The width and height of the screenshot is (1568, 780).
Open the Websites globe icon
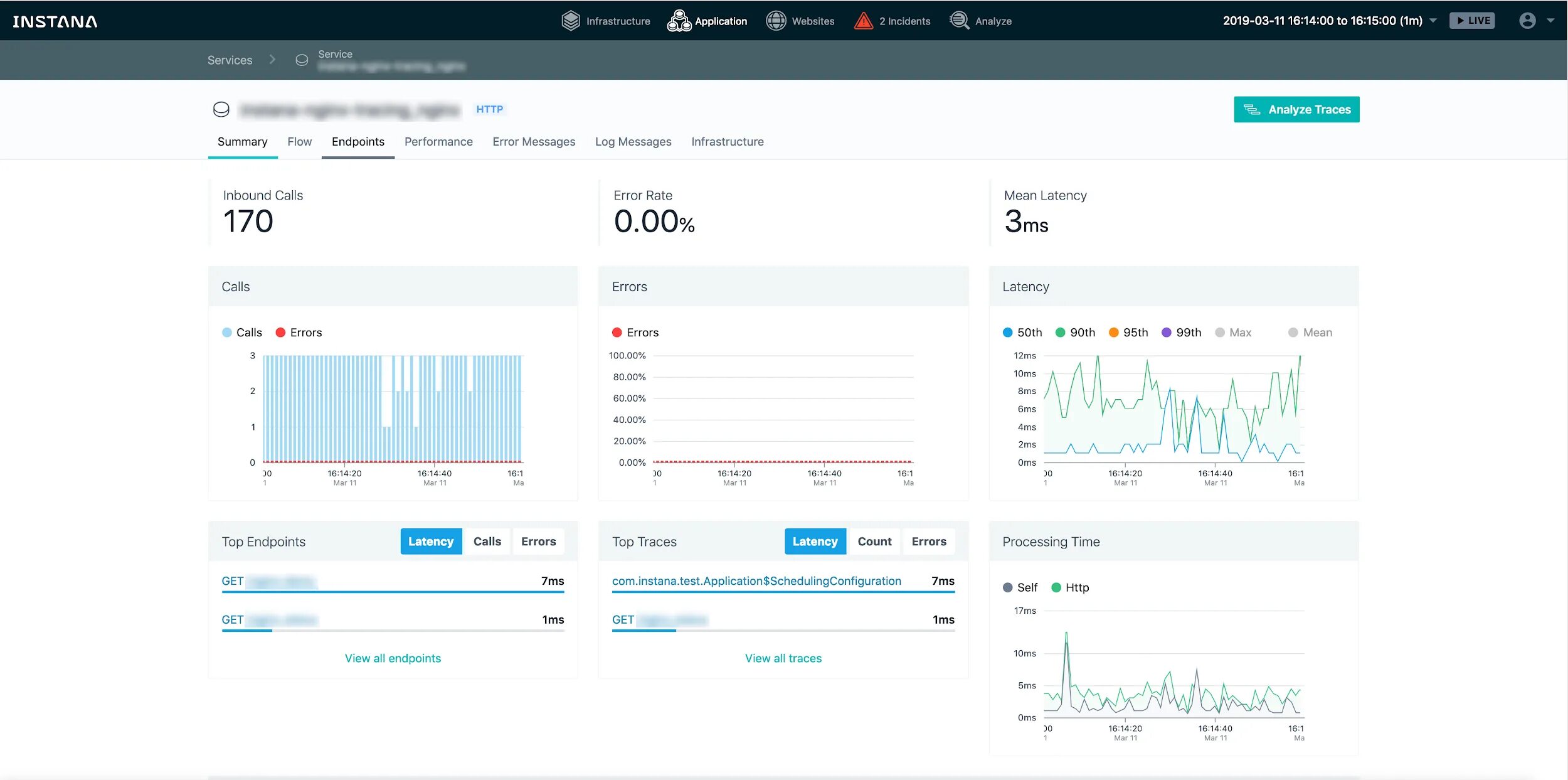point(776,21)
